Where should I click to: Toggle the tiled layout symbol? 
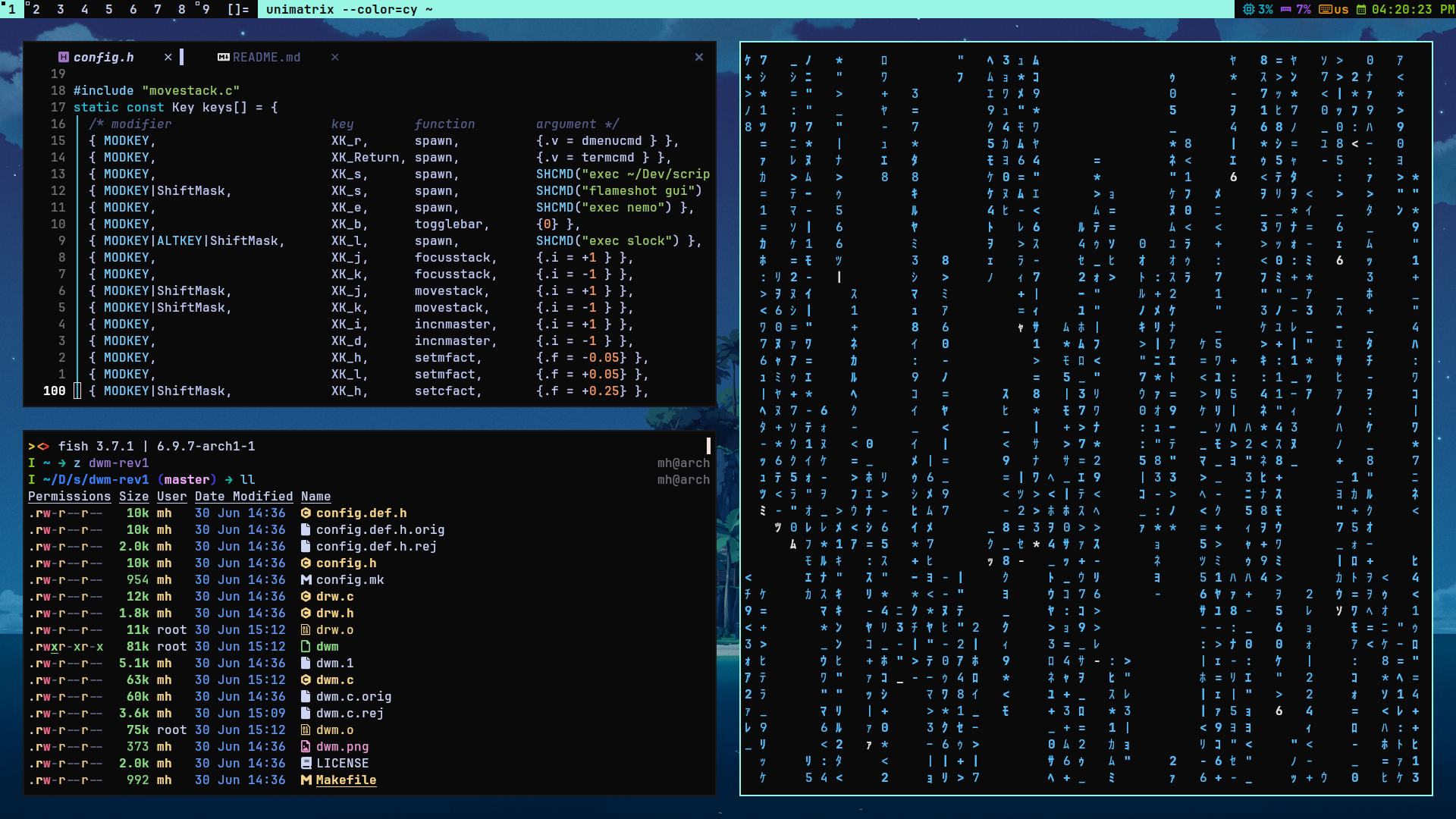coord(238,10)
